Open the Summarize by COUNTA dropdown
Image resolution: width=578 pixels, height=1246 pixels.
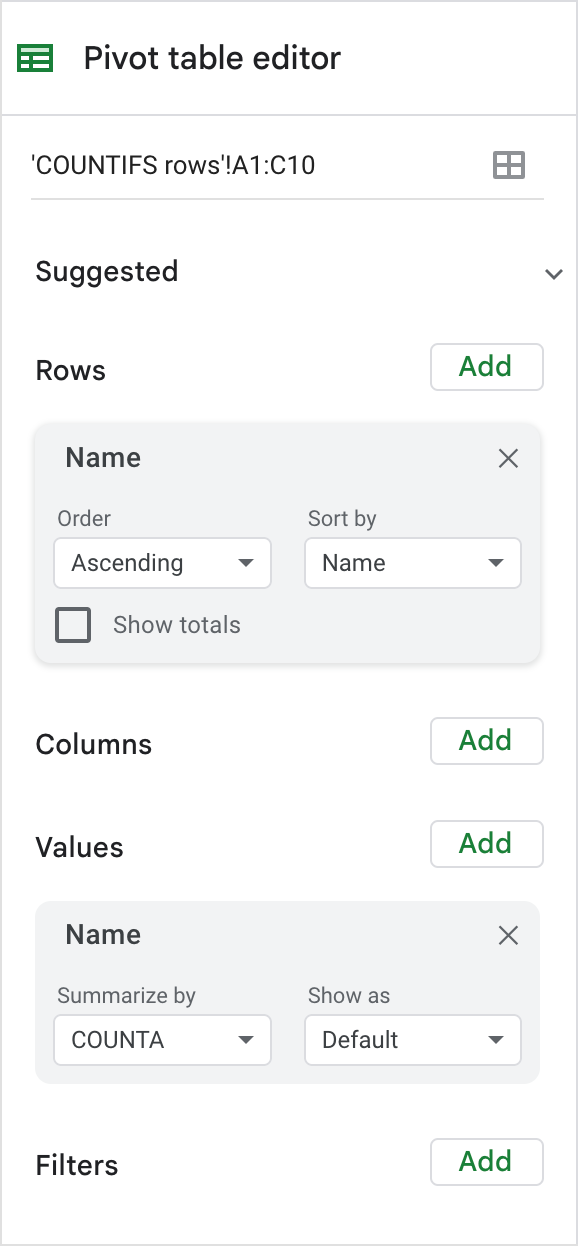162,1040
